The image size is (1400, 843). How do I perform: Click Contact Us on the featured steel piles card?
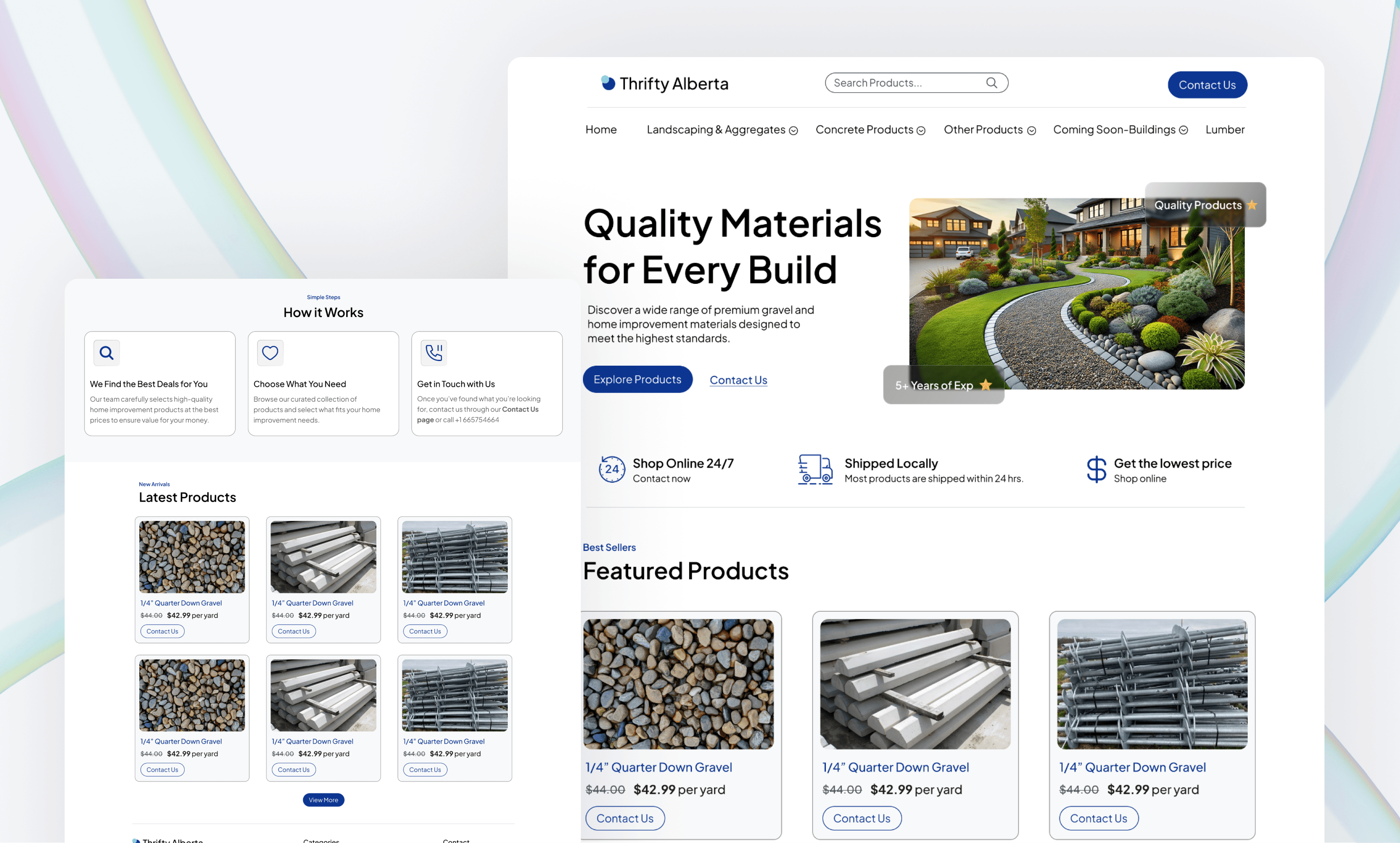[x=1099, y=819]
